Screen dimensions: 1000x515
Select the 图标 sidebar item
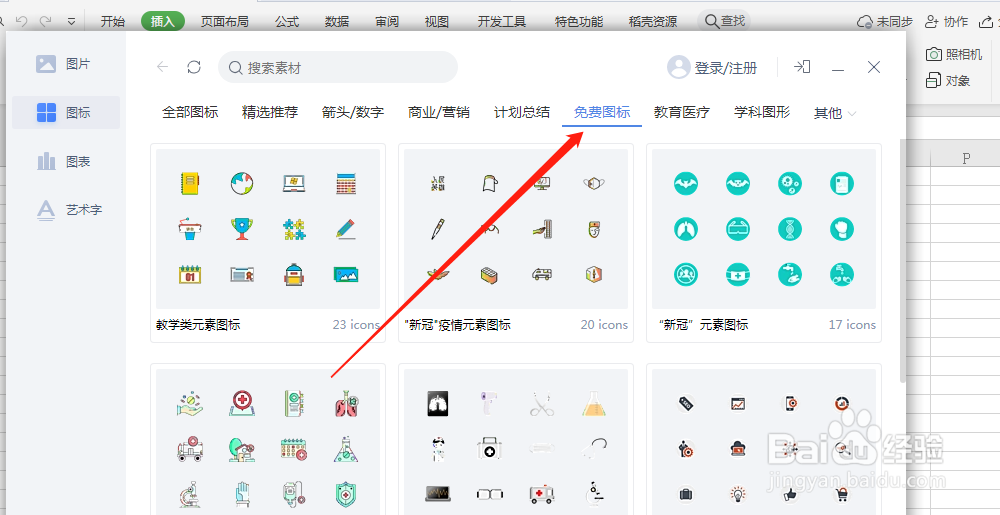(x=64, y=113)
